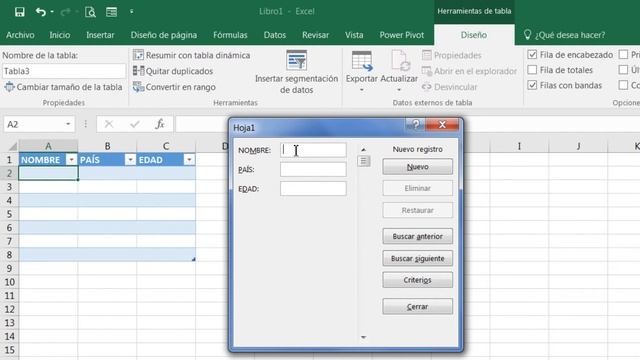
Task: Open the Diseño de página tab
Action: (x=164, y=35)
